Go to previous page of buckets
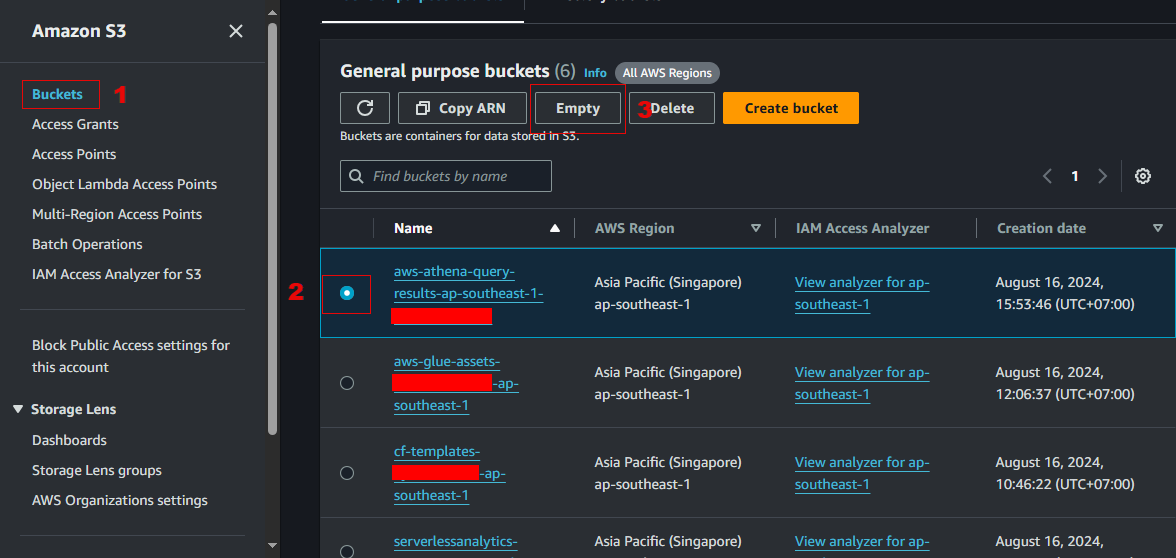 pyautogui.click(x=1048, y=176)
